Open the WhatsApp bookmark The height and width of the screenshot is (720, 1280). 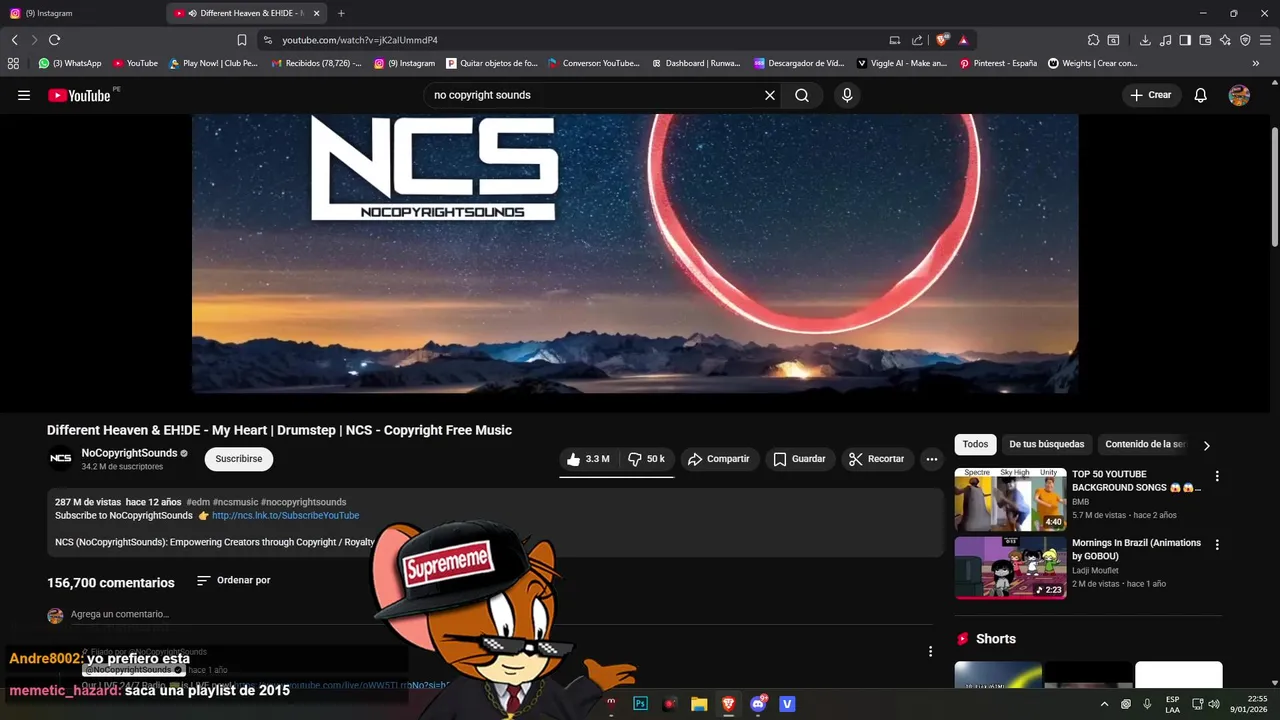(x=70, y=63)
